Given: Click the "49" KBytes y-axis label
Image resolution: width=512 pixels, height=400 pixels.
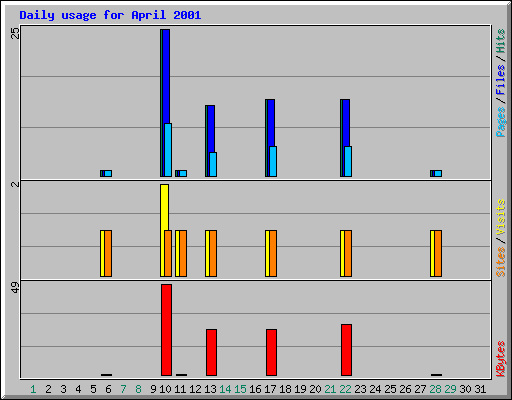Looking at the screenshot, I should point(15,288).
